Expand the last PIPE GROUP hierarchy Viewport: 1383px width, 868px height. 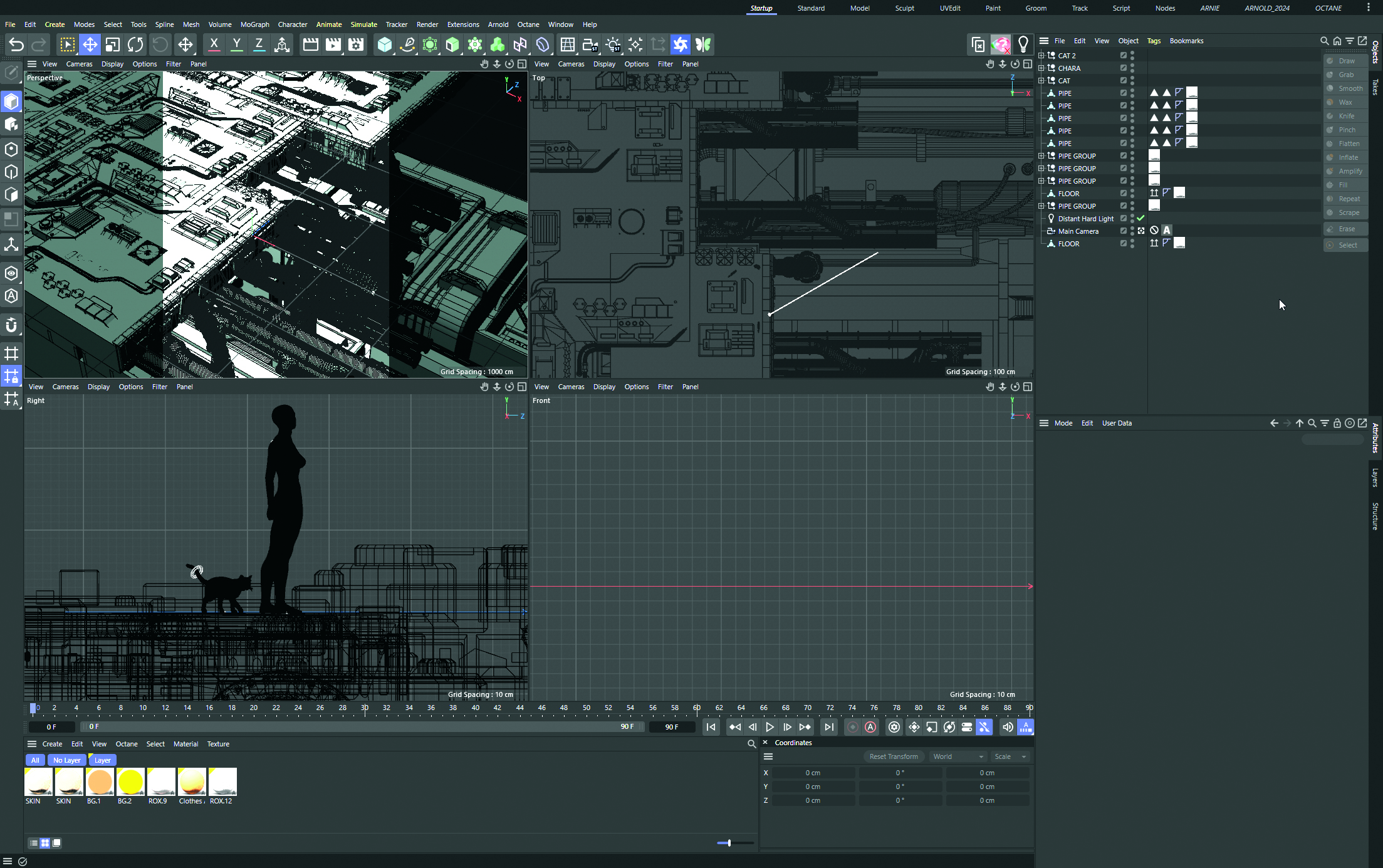pos(1041,206)
